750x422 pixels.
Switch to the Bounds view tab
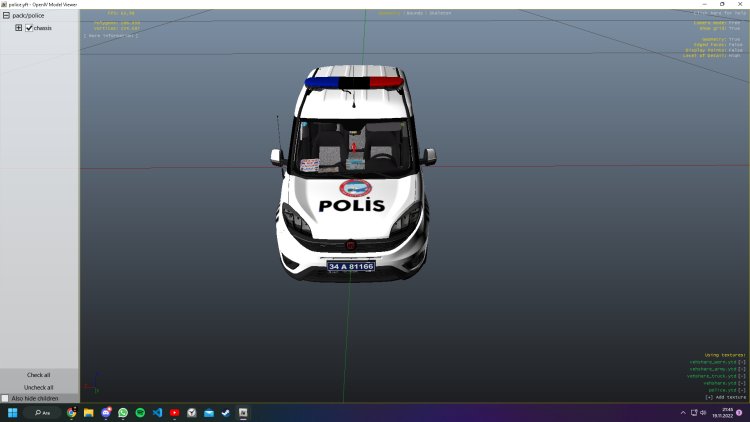pyautogui.click(x=415, y=13)
